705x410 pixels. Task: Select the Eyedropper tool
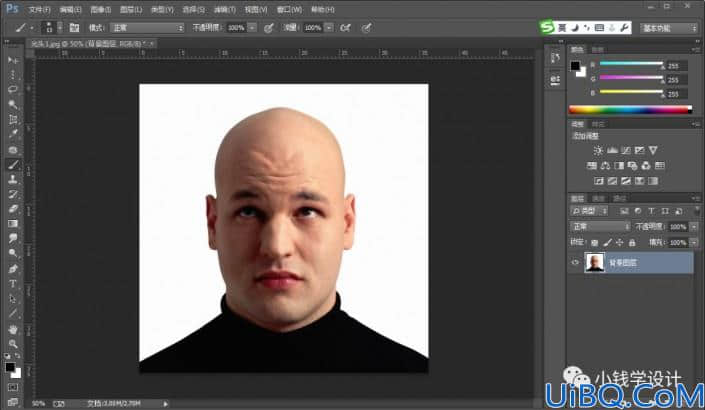coord(13,134)
